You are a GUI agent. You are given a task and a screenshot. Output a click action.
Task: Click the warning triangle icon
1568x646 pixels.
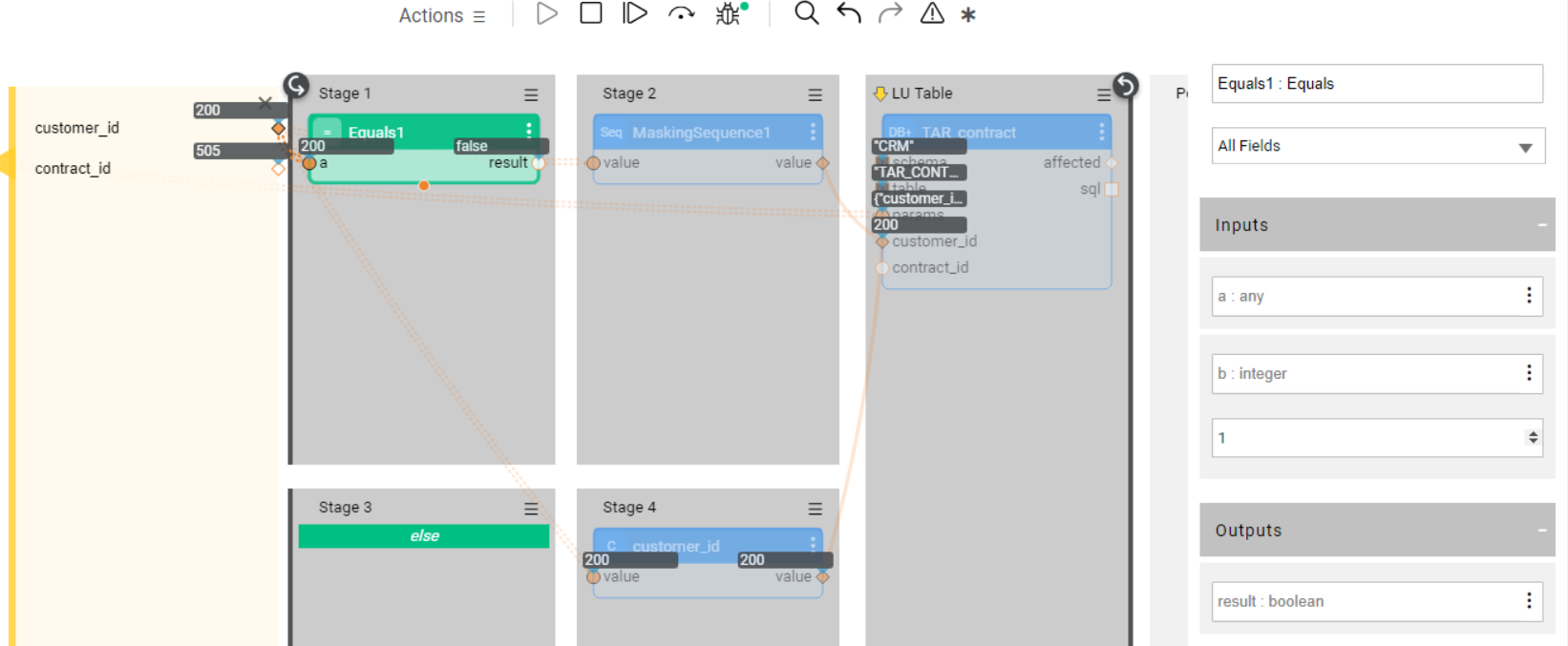click(x=932, y=14)
